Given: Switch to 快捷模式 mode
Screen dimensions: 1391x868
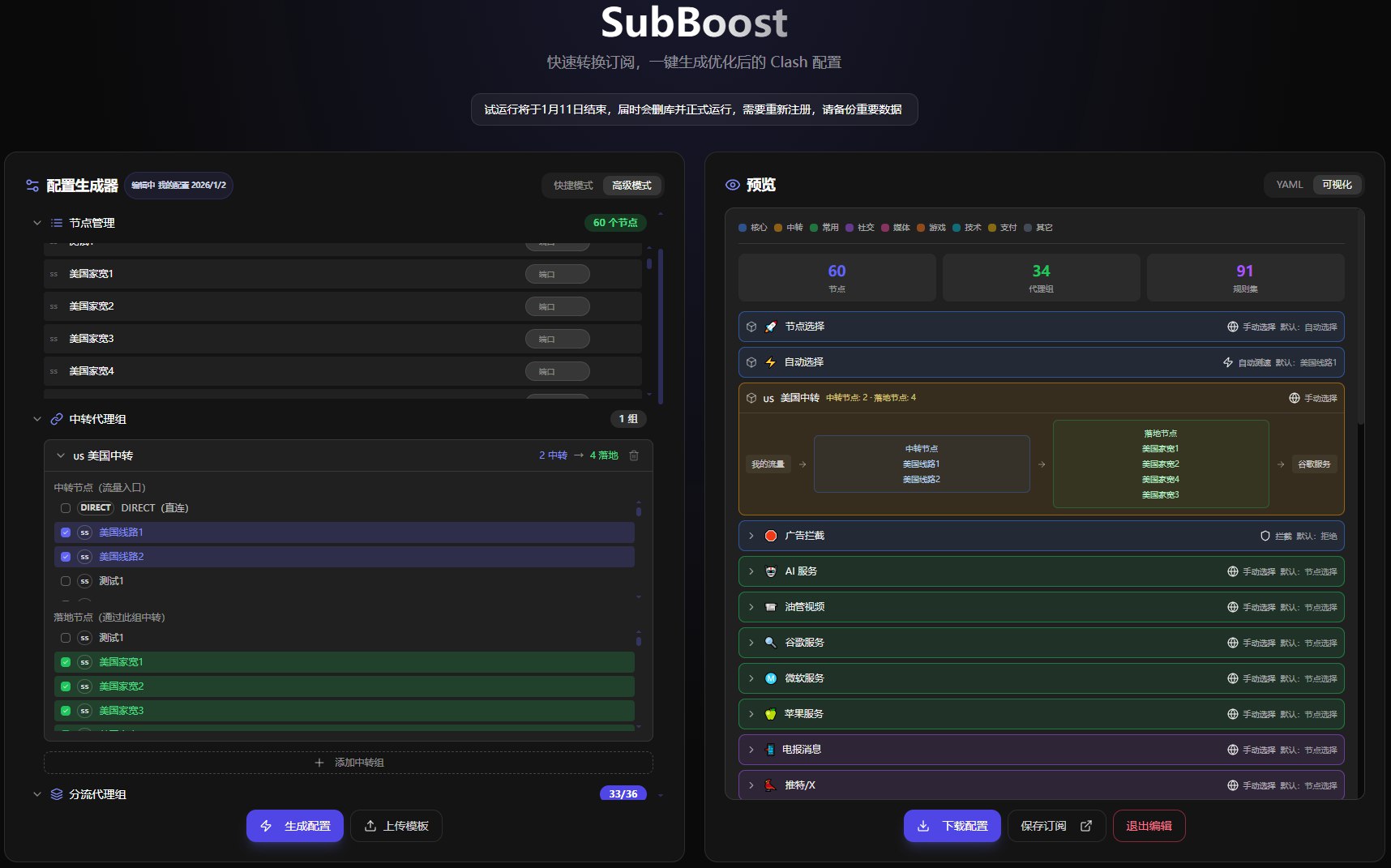Looking at the screenshot, I should [x=573, y=186].
